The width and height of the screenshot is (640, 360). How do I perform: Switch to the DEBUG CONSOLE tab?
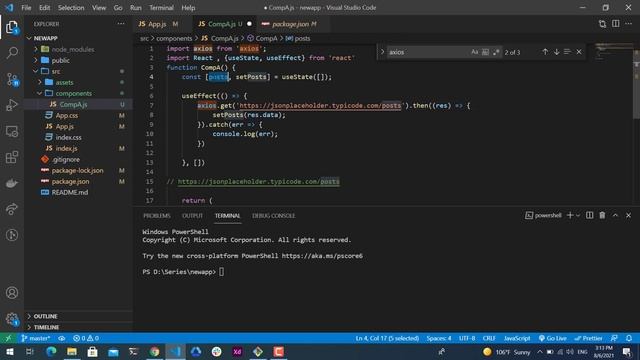[273, 216]
